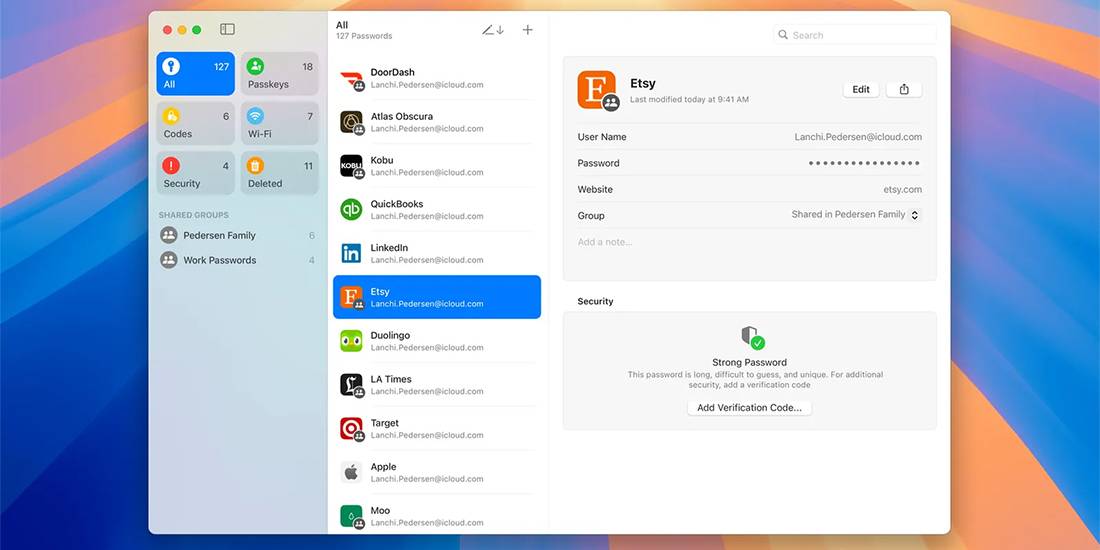Select the Atlas Obscura entry name
The width and height of the screenshot is (1100, 550).
[401, 116]
